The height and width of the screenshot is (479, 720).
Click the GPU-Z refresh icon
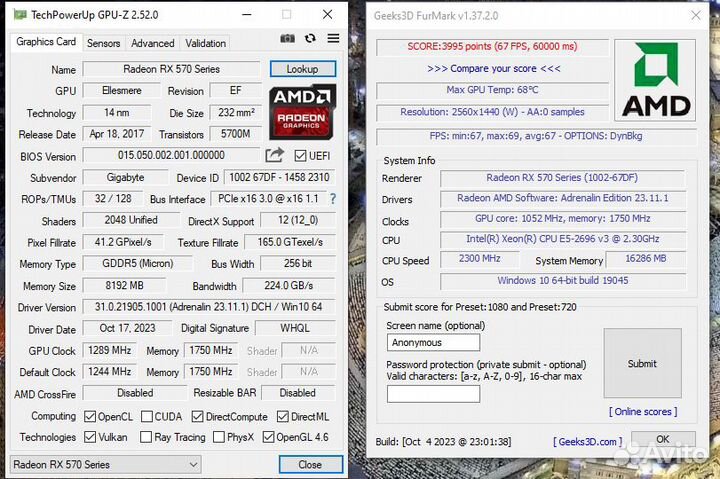(x=310, y=39)
